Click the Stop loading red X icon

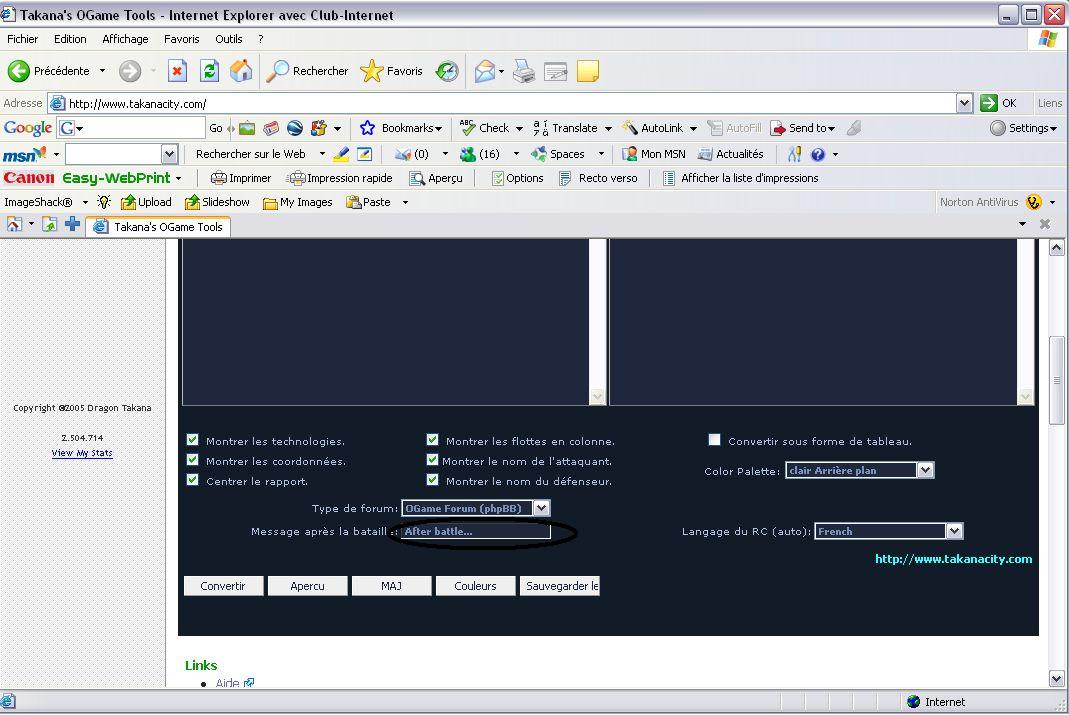[177, 71]
